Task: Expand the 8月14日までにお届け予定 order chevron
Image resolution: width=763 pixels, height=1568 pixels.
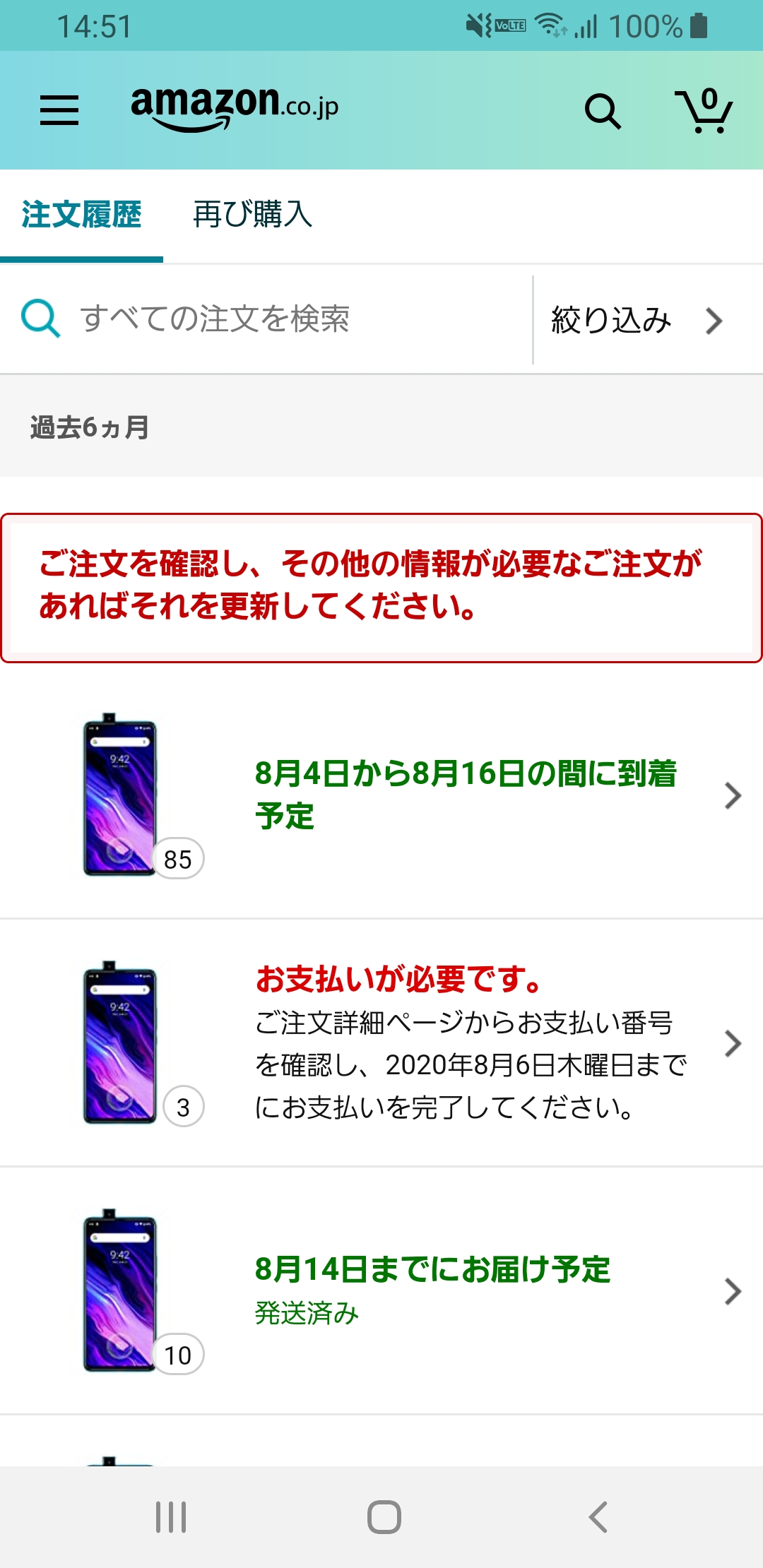Action: pos(733,1291)
